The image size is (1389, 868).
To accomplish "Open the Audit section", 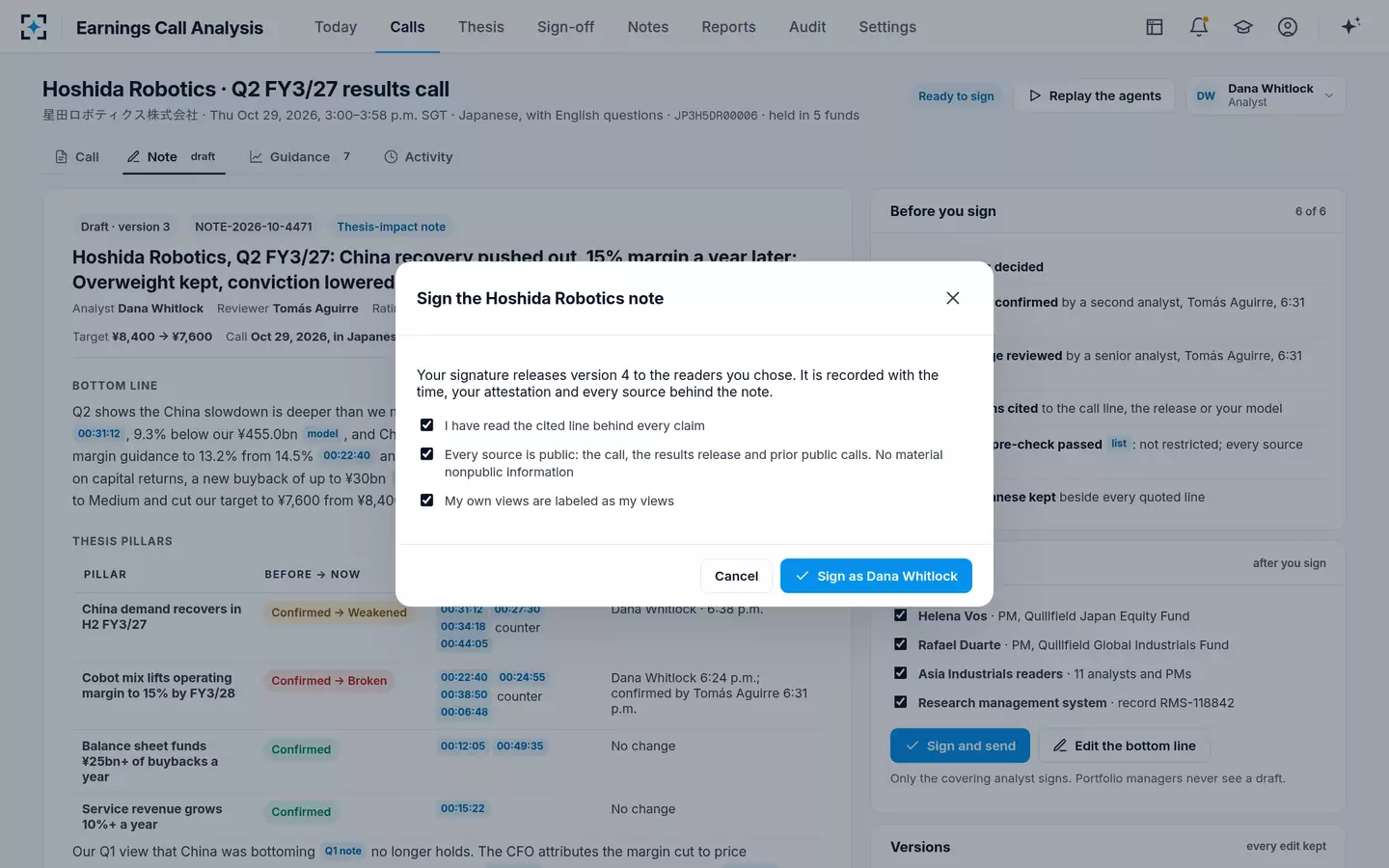I will pos(807,27).
